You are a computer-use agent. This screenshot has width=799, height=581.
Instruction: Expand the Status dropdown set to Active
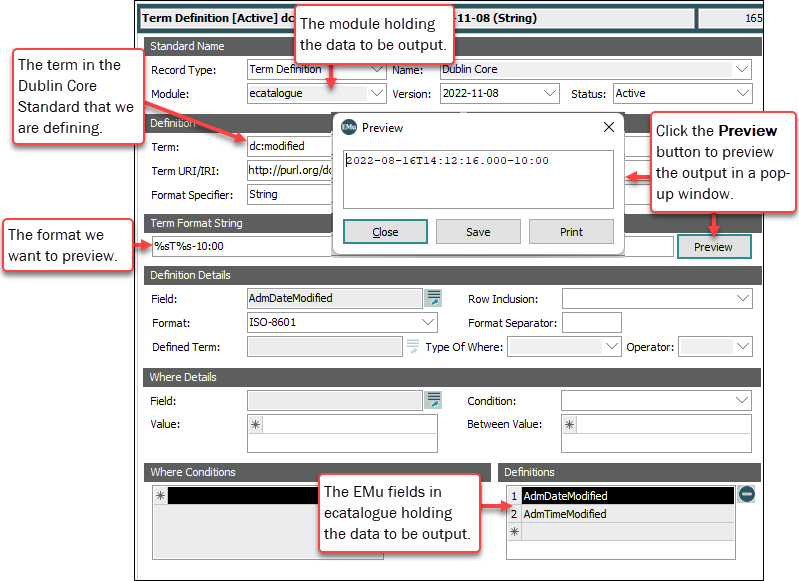(x=742, y=93)
